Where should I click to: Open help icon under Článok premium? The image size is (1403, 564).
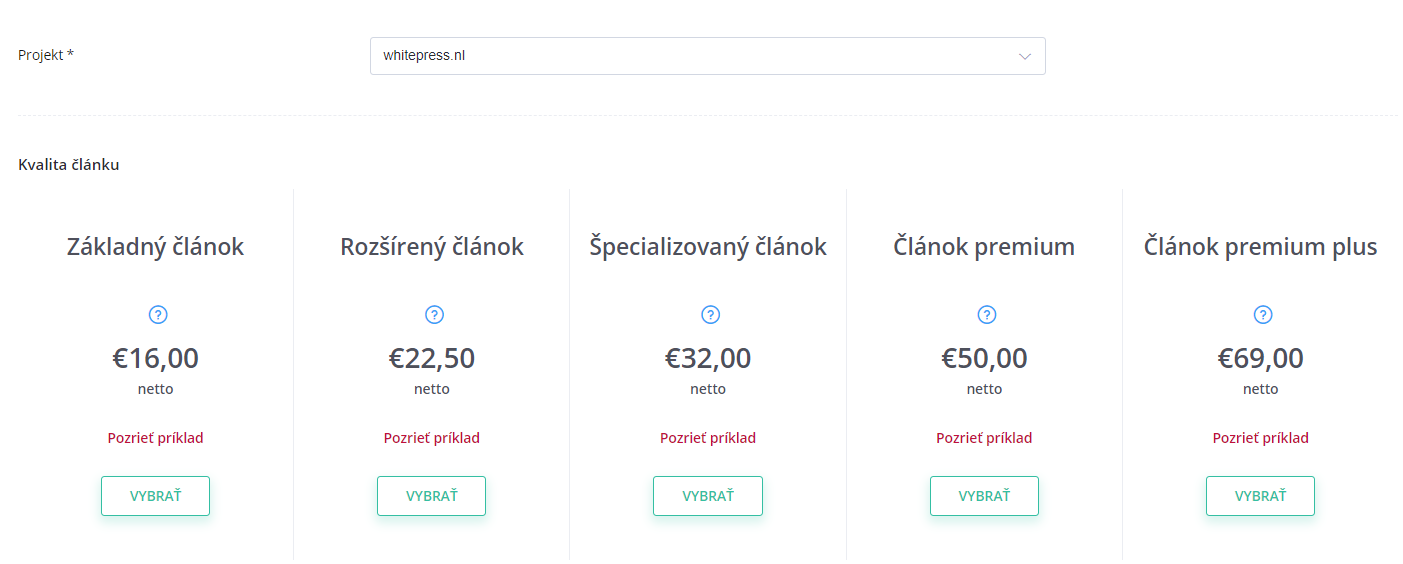point(987,315)
